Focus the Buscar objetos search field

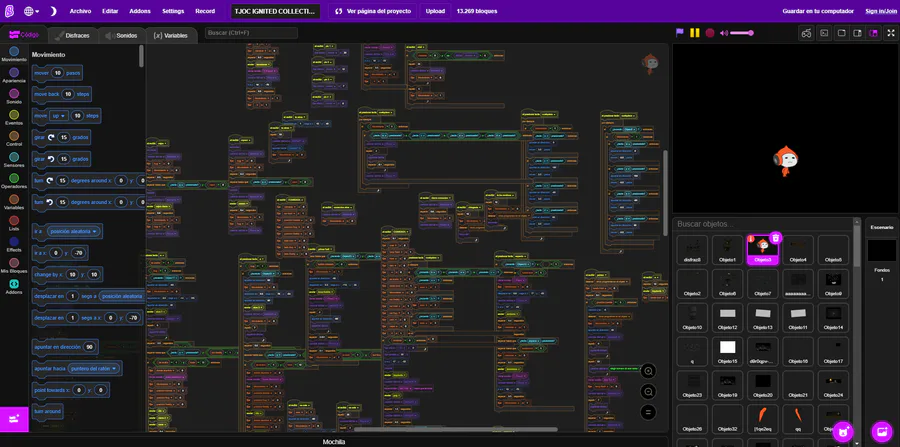pos(762,224)
